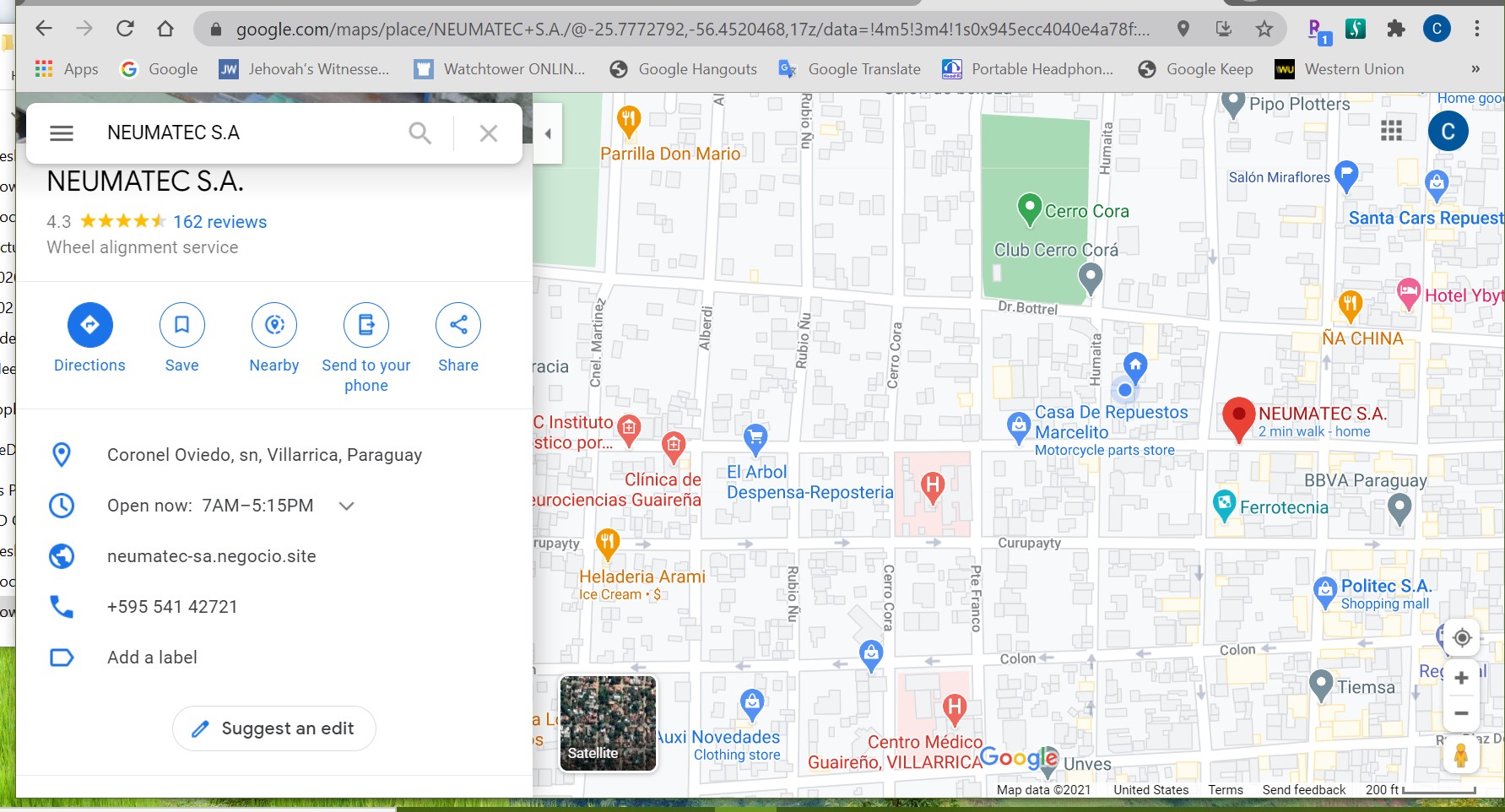Click BBVA Paraguay map marker
Image resolution: width=1505 pixels, height=812 pixels.
tap(1399, 508)
